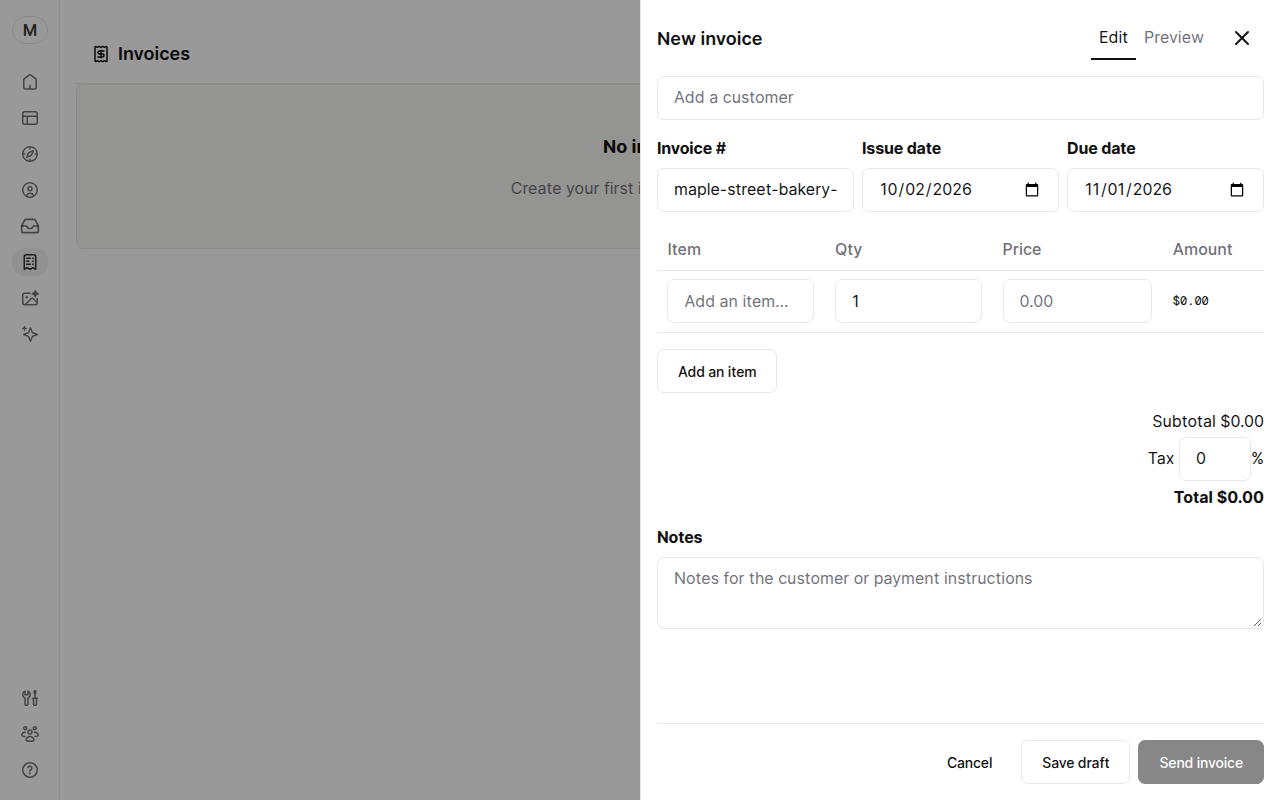Open the compass icon in the sidebar
1280x800 pixels.
(x=30, y=154)
